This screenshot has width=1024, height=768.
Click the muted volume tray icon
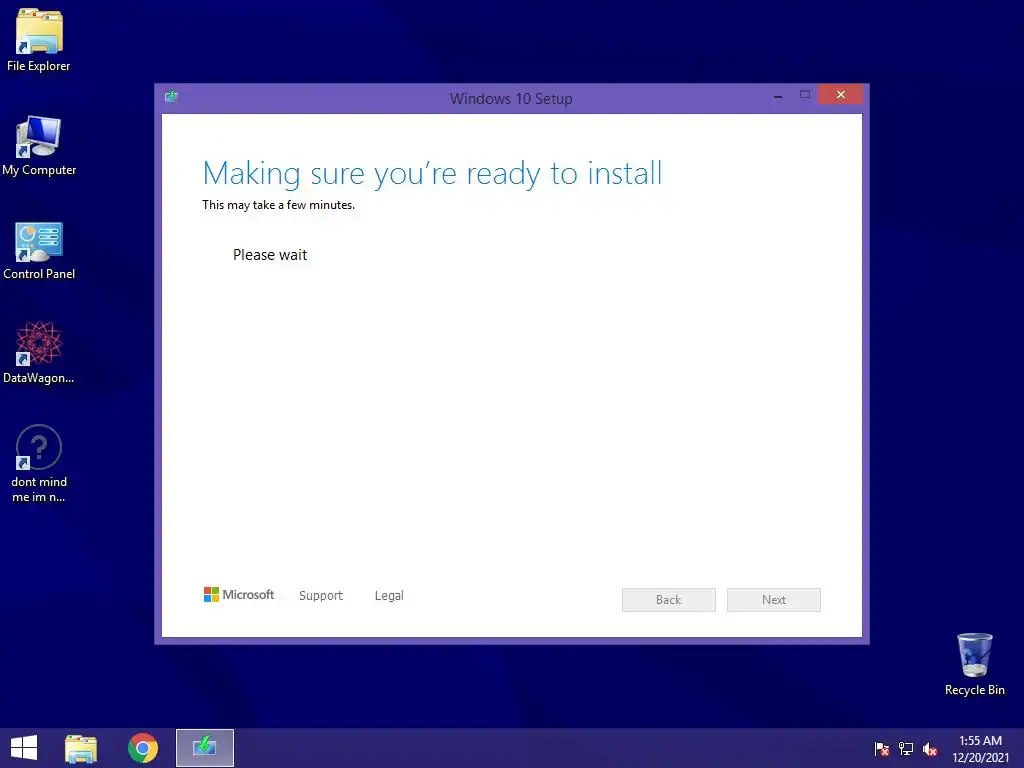click(x=930, y=749)
